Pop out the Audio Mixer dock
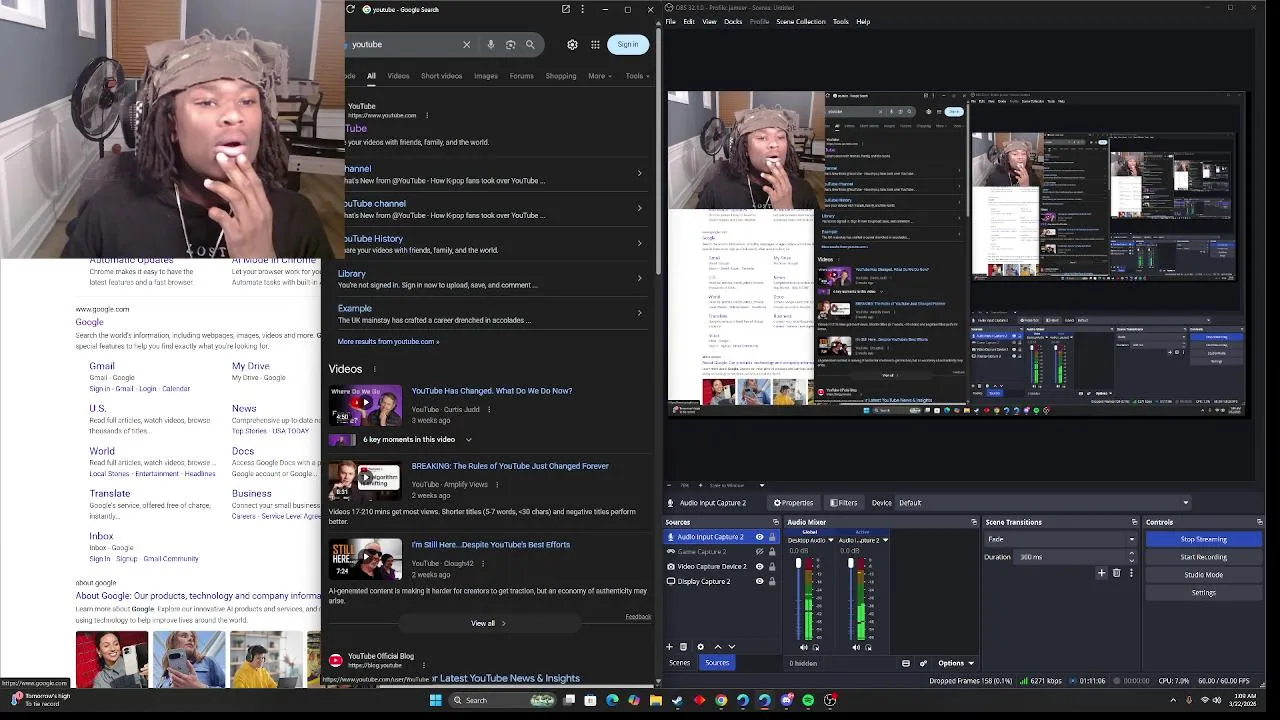 974,522
